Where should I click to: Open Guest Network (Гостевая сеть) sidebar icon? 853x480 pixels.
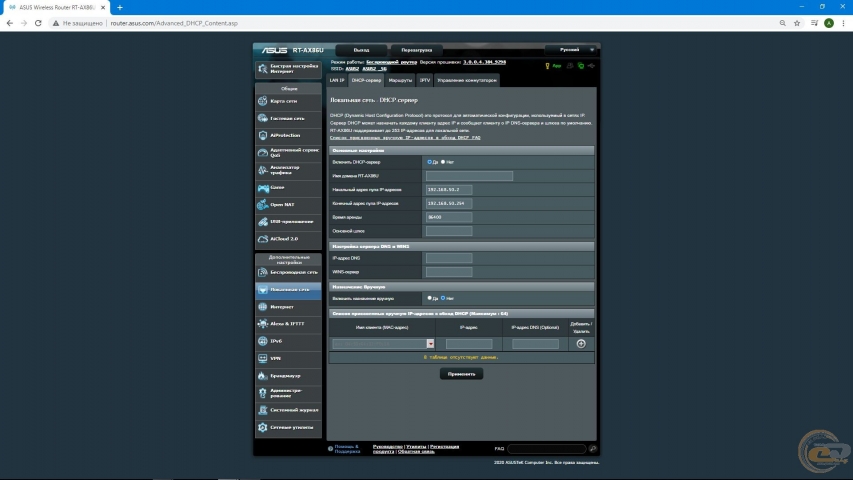(263, 118)
